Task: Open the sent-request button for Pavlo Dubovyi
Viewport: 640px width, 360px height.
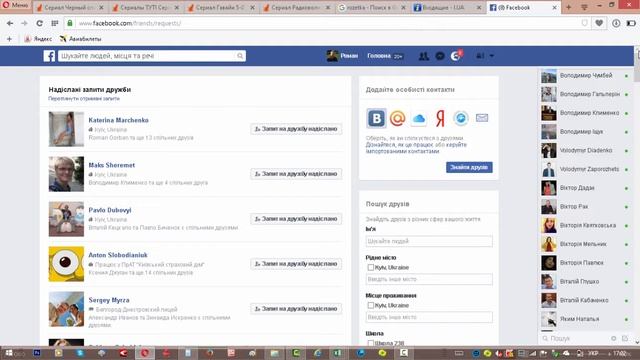Action: click(296, 219)
